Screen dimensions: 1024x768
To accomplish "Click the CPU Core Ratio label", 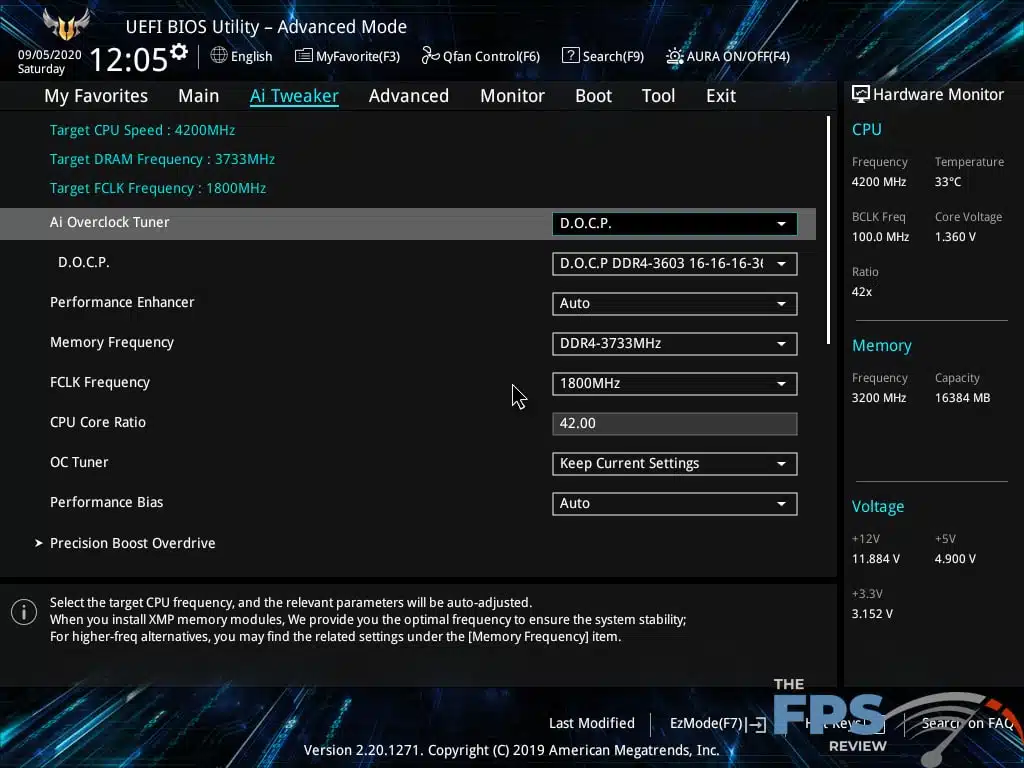I will [98, 423].
